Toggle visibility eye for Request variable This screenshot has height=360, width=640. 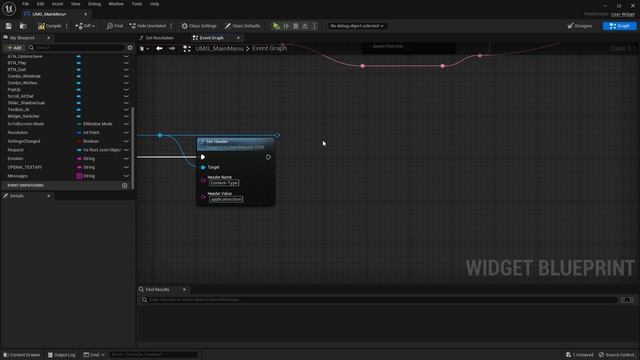(126, 150)
